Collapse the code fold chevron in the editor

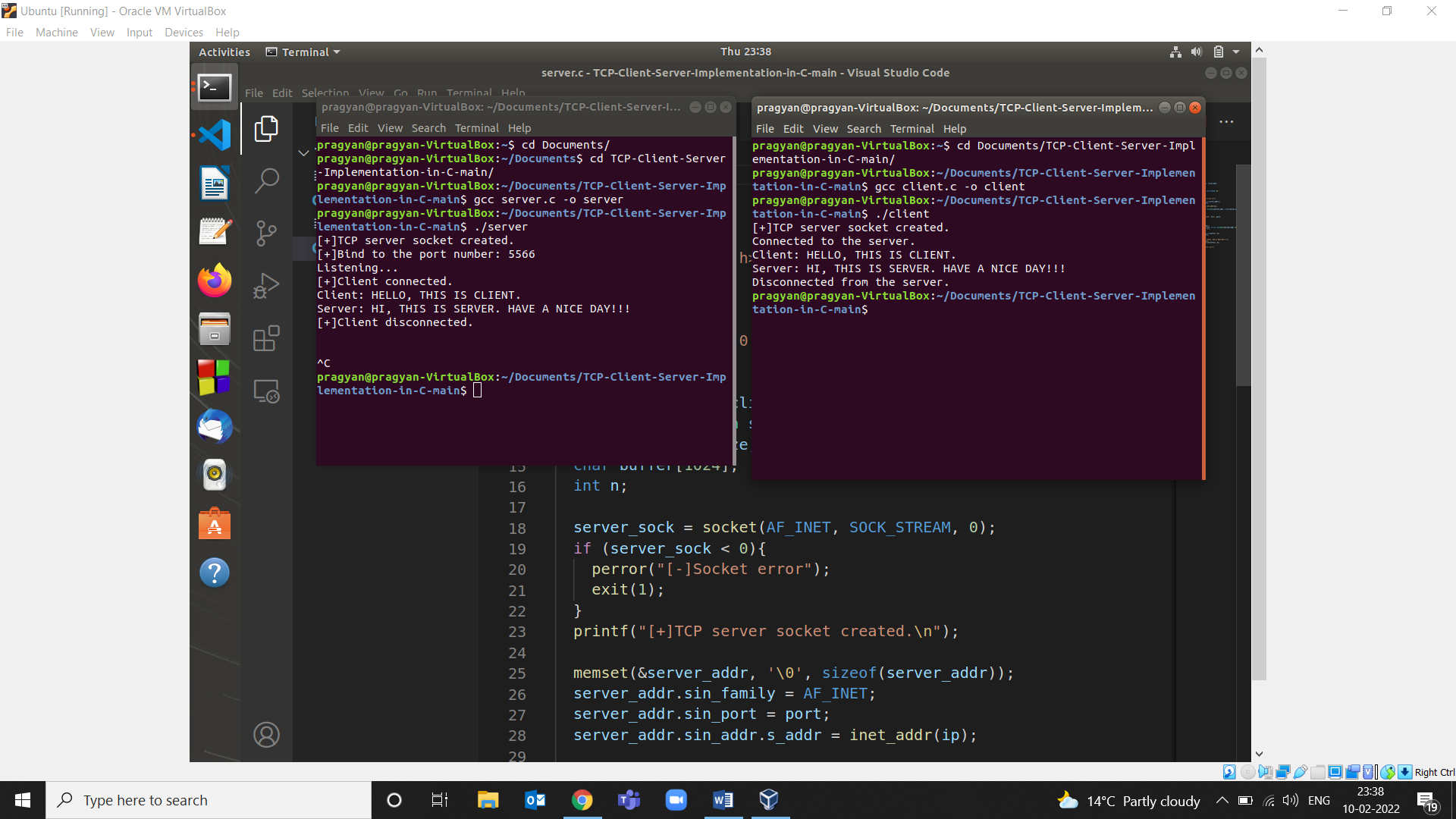pos(303,152)
